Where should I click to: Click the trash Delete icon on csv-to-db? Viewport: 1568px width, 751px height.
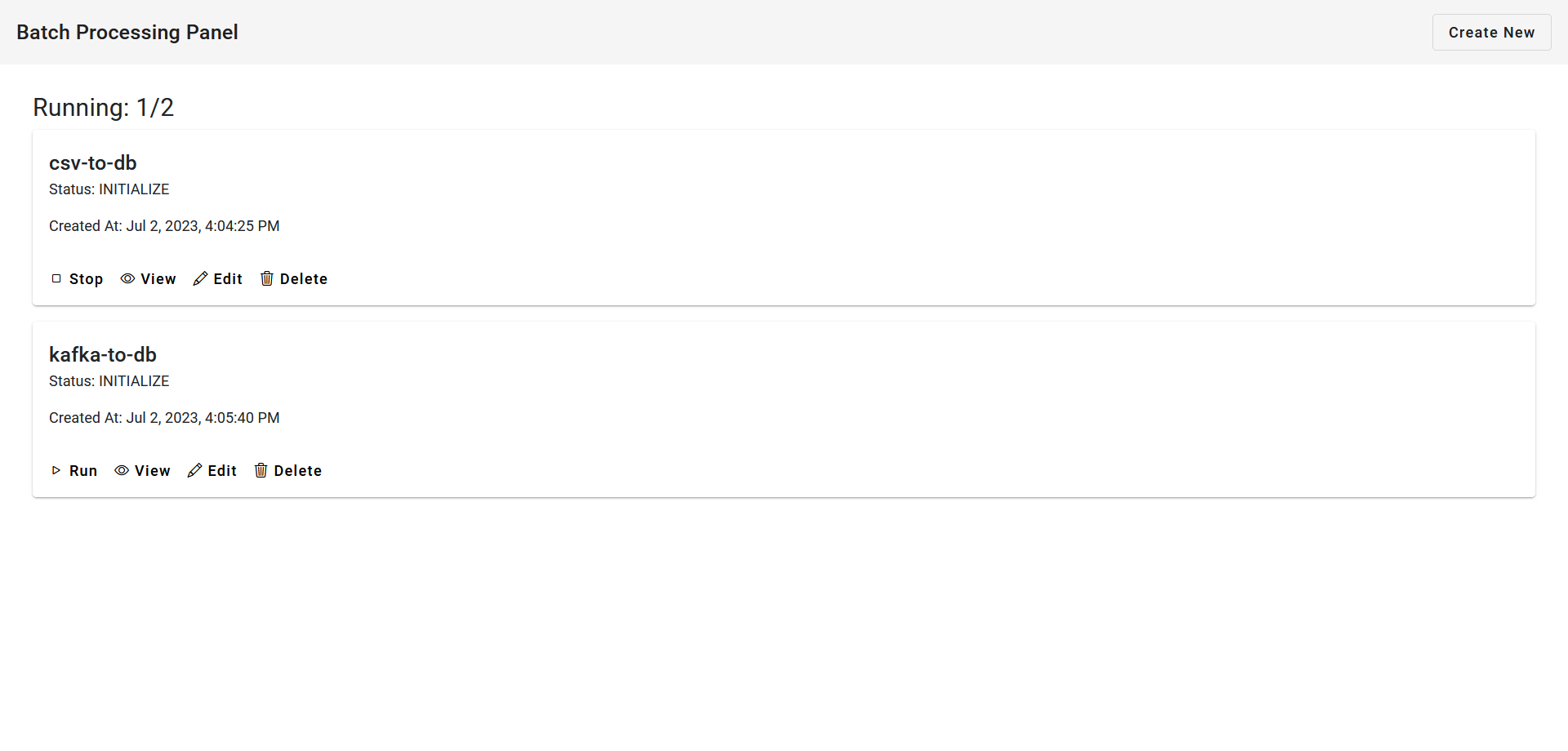(x=267, y=278)
